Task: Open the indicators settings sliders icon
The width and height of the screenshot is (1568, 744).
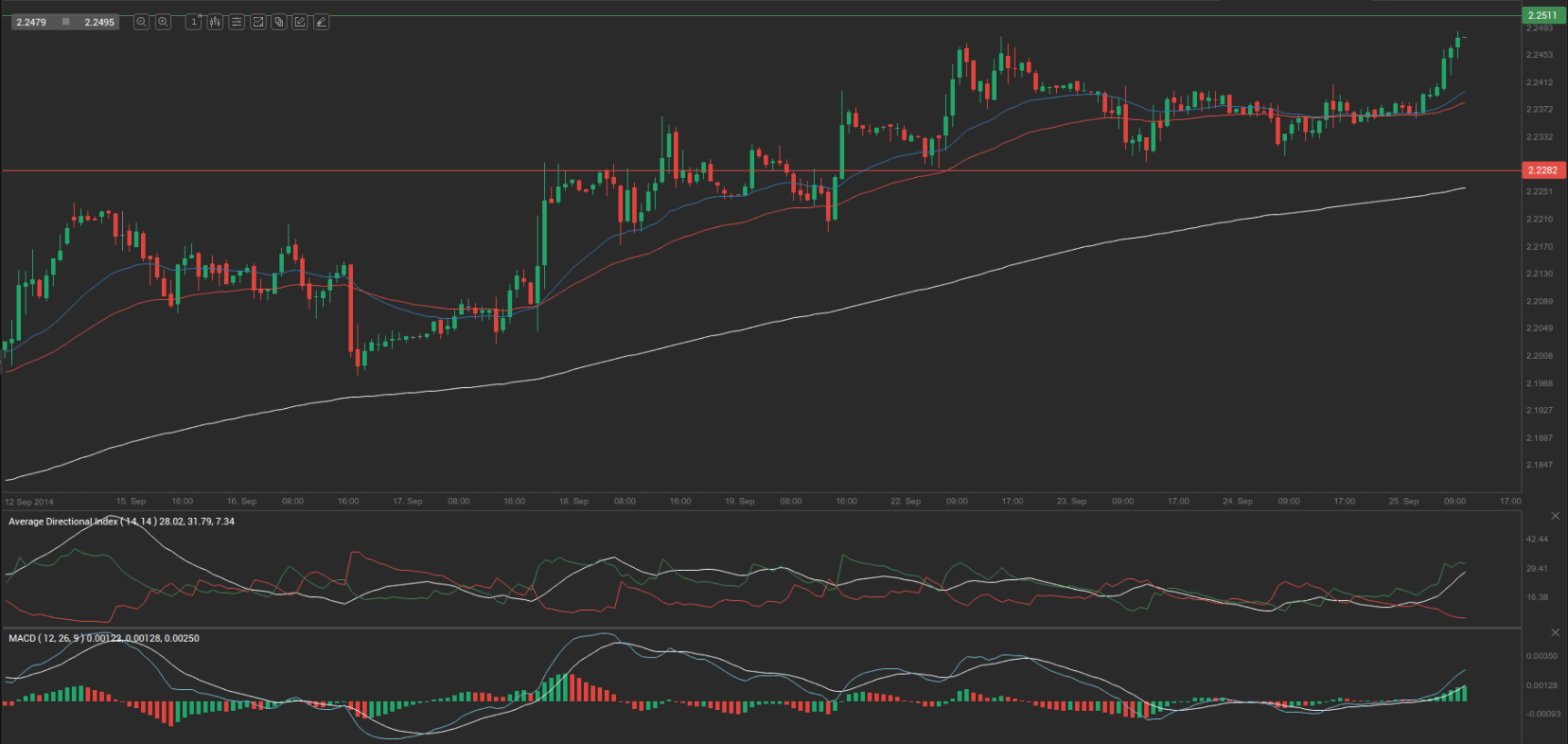Action: tap(237, 22)
